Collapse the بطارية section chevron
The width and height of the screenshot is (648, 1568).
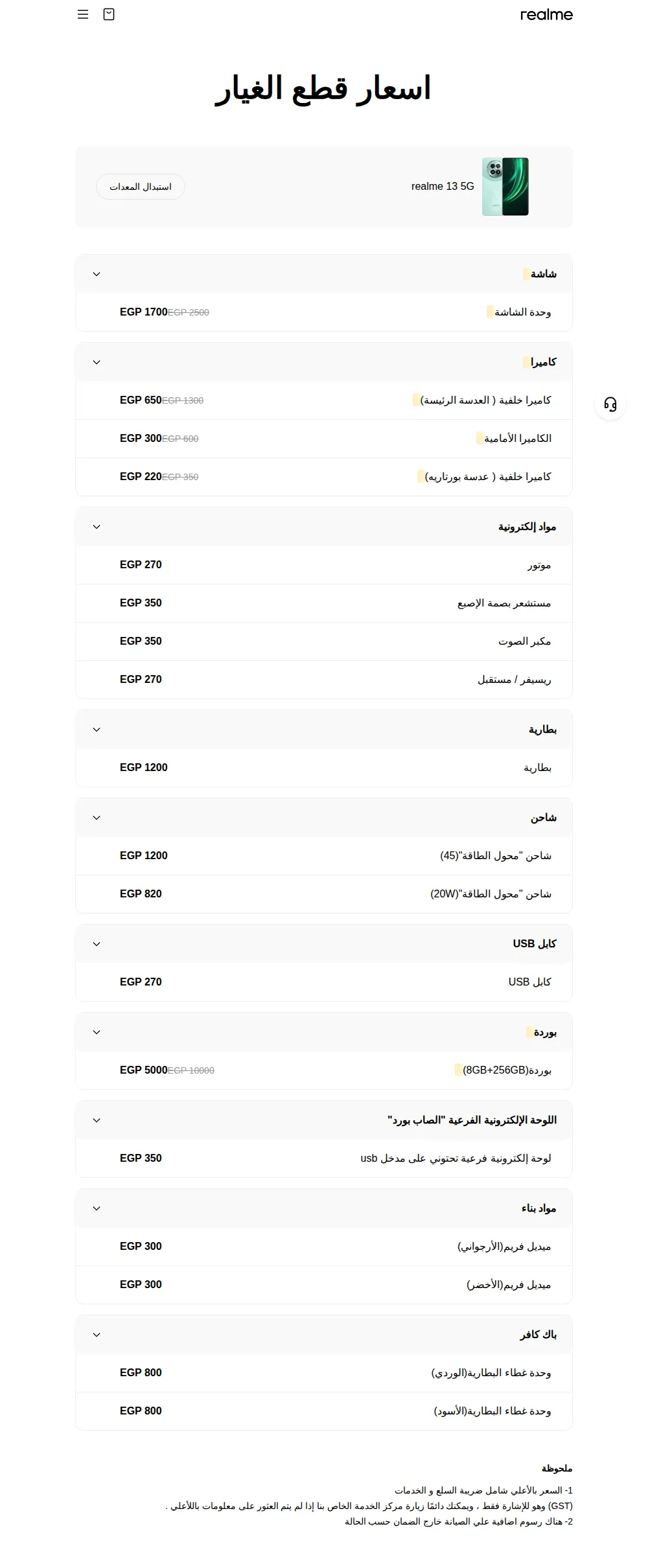97,730
